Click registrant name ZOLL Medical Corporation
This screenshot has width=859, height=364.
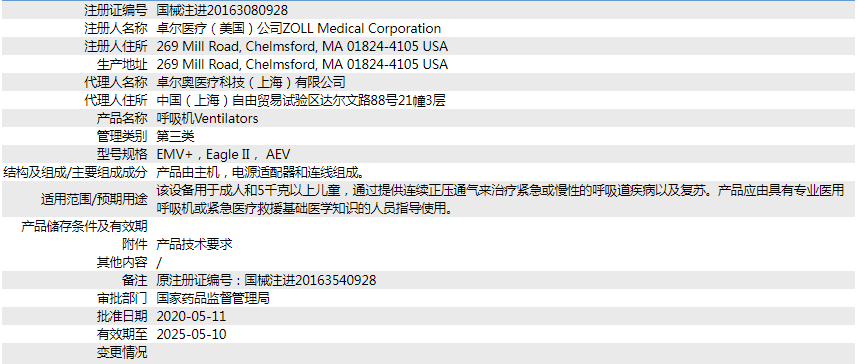[299, 29]
